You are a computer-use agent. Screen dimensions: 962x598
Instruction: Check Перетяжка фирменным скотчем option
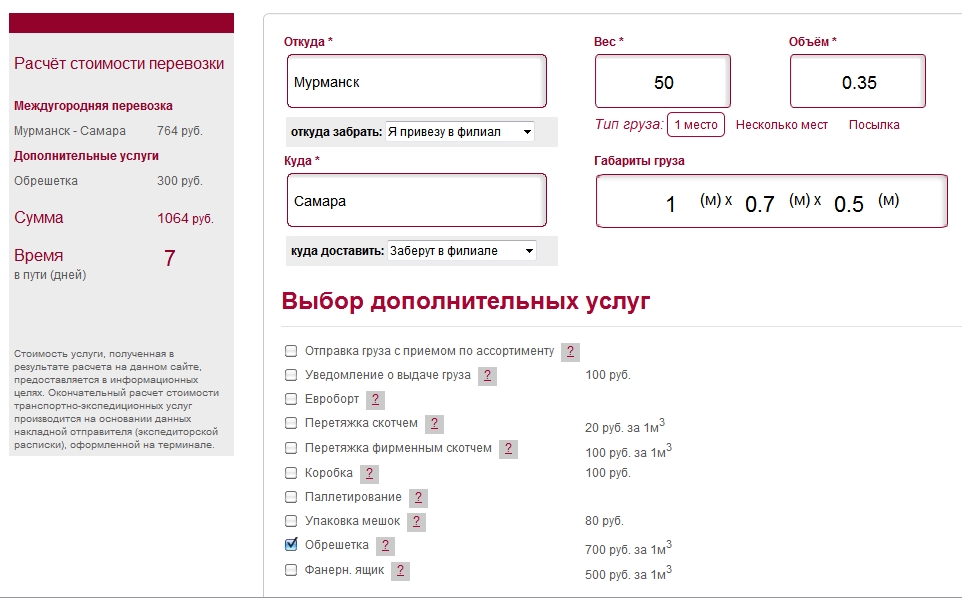291,448
